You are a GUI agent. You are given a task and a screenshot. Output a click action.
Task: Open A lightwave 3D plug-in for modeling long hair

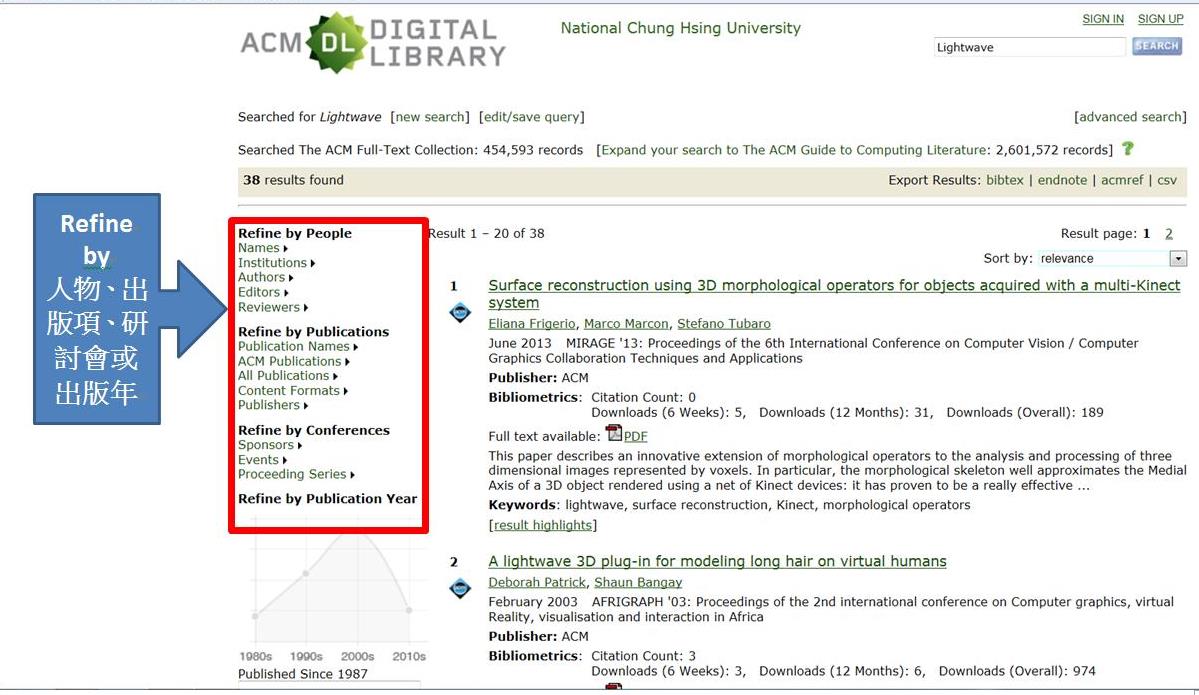[x=717, y=561]
